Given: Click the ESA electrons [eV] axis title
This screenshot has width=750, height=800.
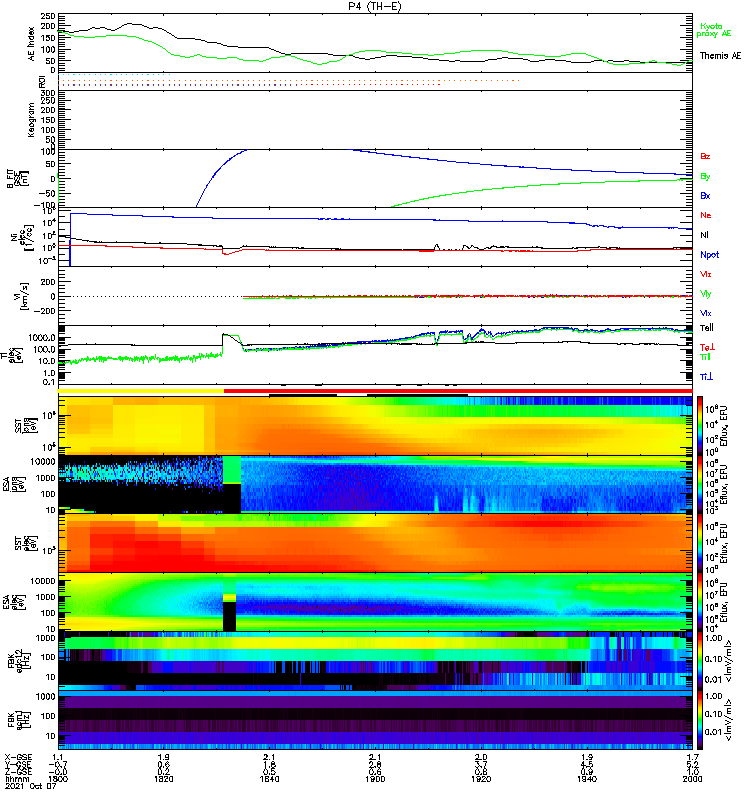Looking at the screenshot, I should 14,602.
